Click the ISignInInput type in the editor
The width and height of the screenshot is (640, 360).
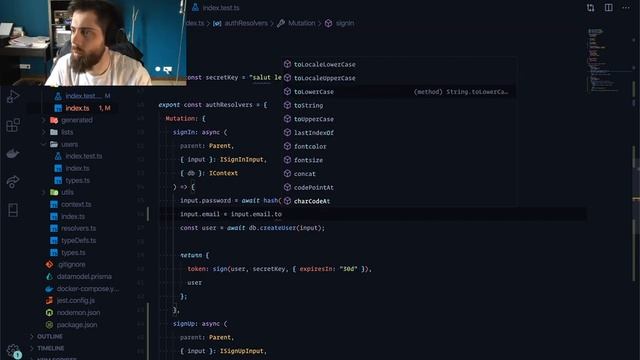(x=242, y=160)
